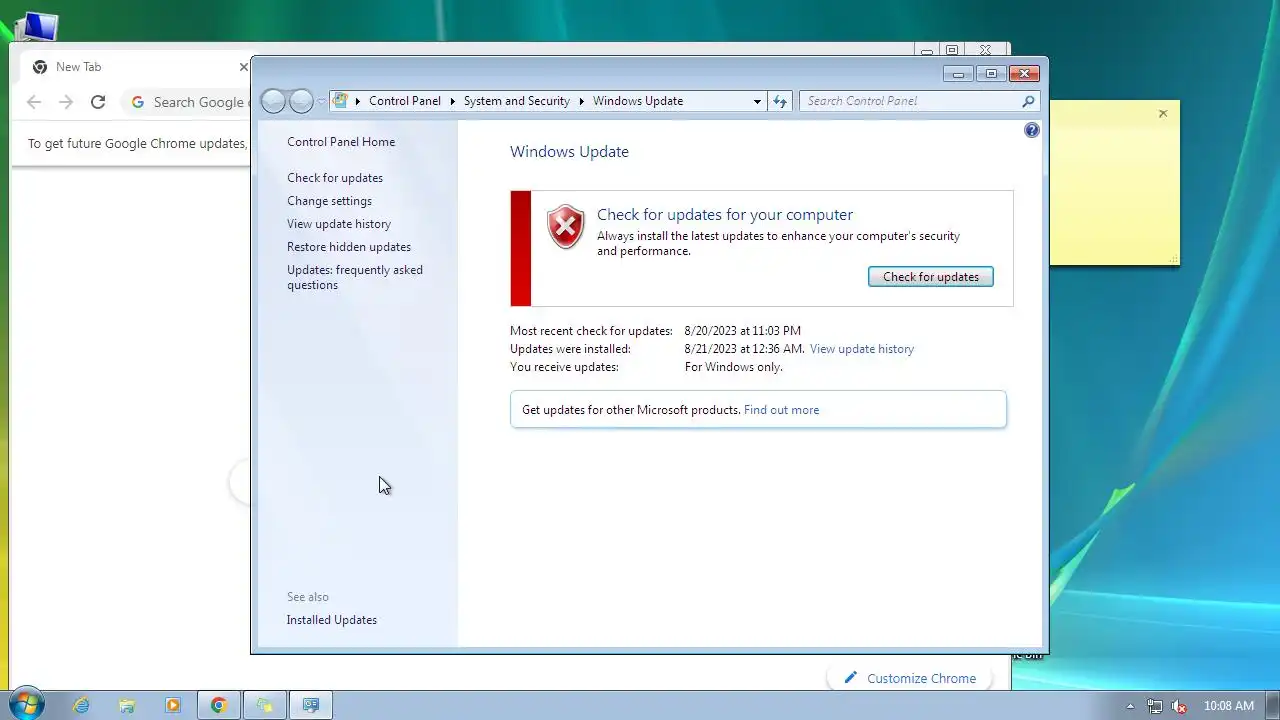Click View update history beside install date
This screenshot has height=720, width=1280.
(x=862, y=349)
